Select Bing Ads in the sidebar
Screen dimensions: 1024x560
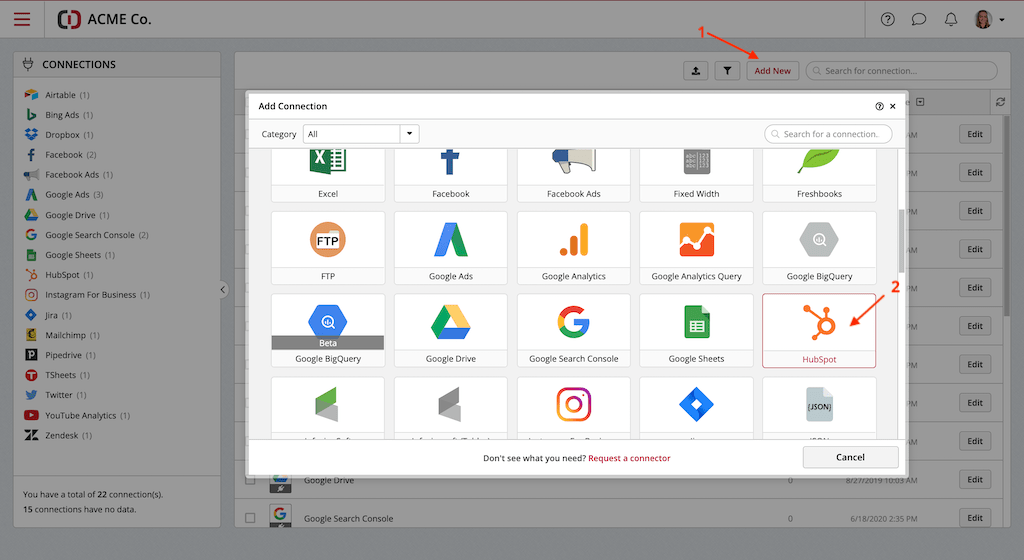(x=59, y=115)
